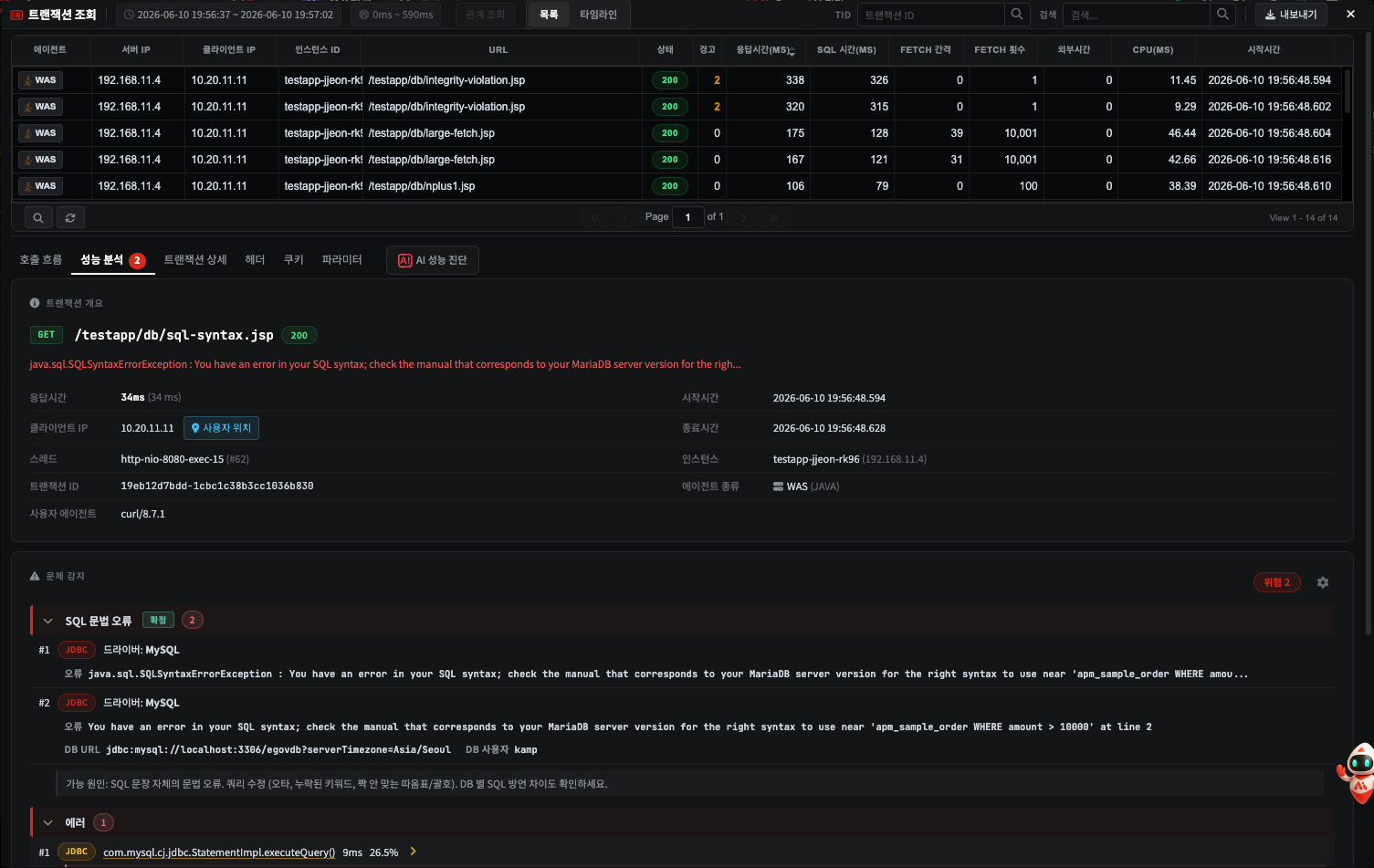Select the large-fetch.jsp row with 175 ms
Image resolution: width=1374 pixels, height=868 pixels.
click(677, 133)
